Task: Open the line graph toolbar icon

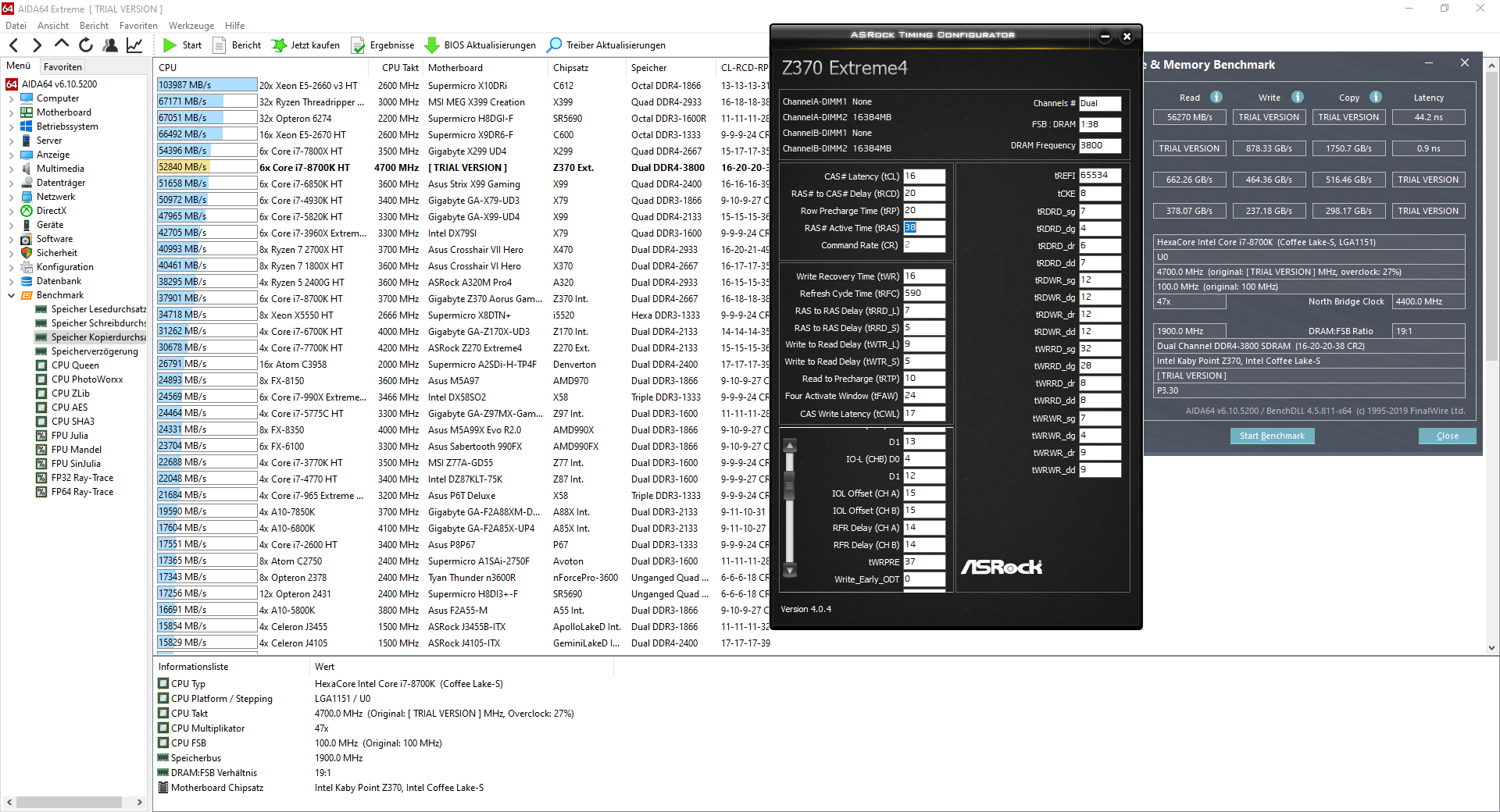Action: (x=134, y=45)
